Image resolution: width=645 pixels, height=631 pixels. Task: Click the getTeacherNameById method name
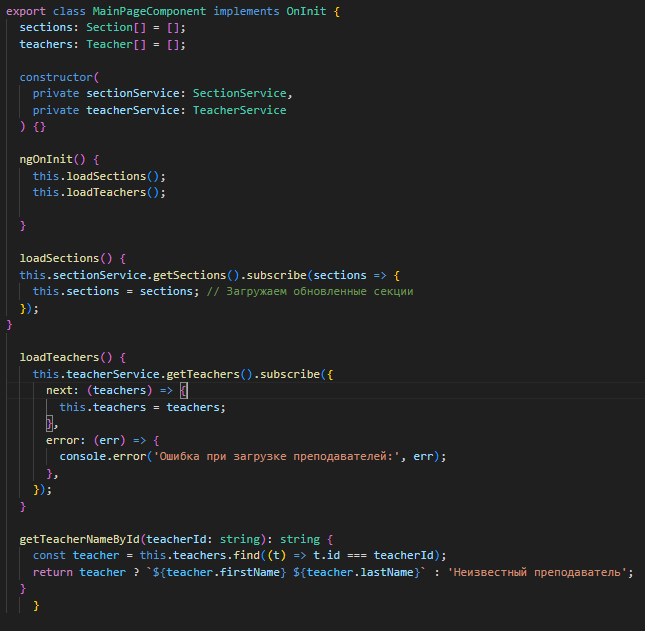(x=79, y=539)
